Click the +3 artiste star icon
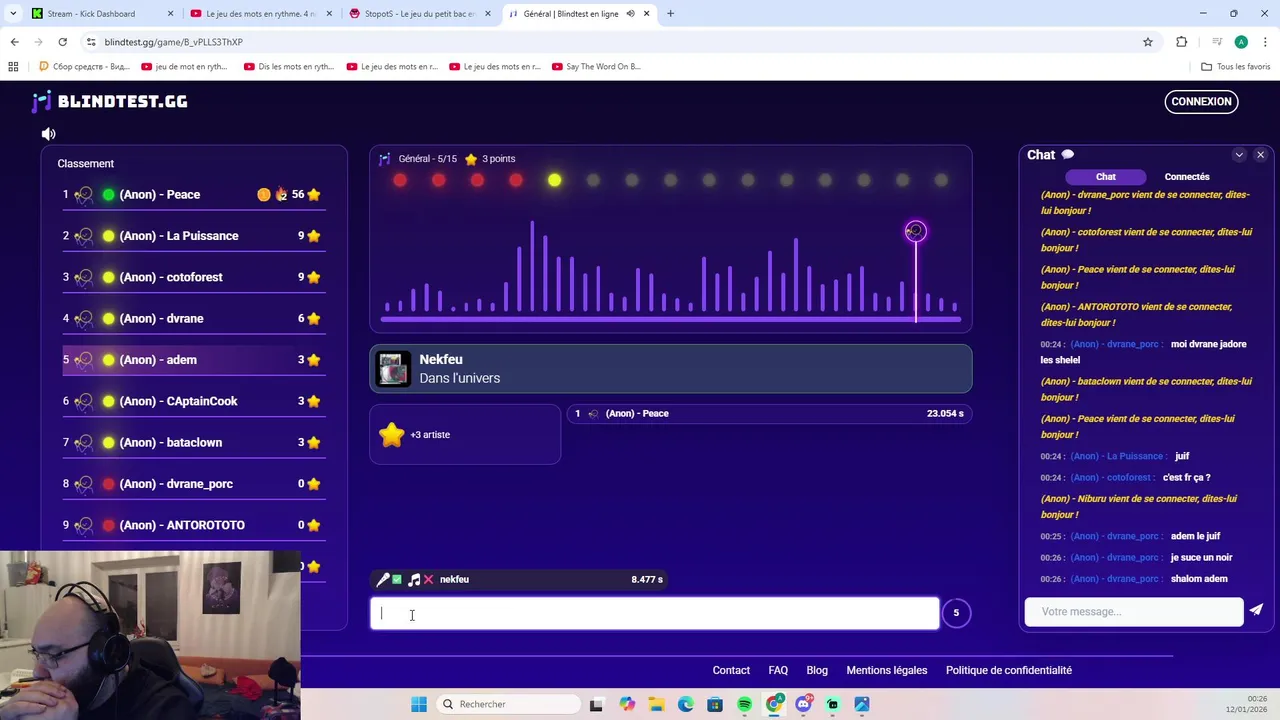 coord(391,434)
